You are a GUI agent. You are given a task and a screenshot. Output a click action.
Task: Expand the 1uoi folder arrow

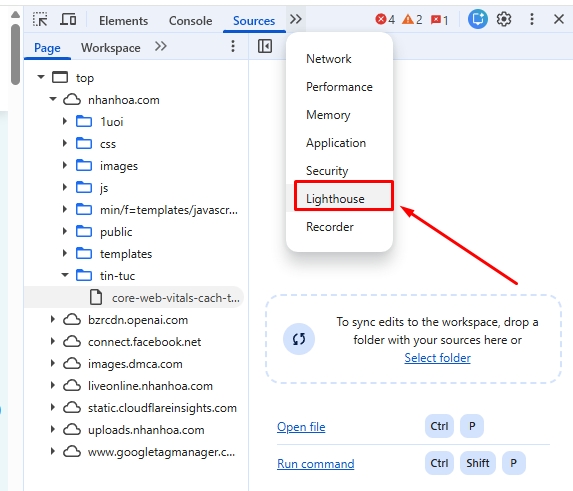click(65, 121)
